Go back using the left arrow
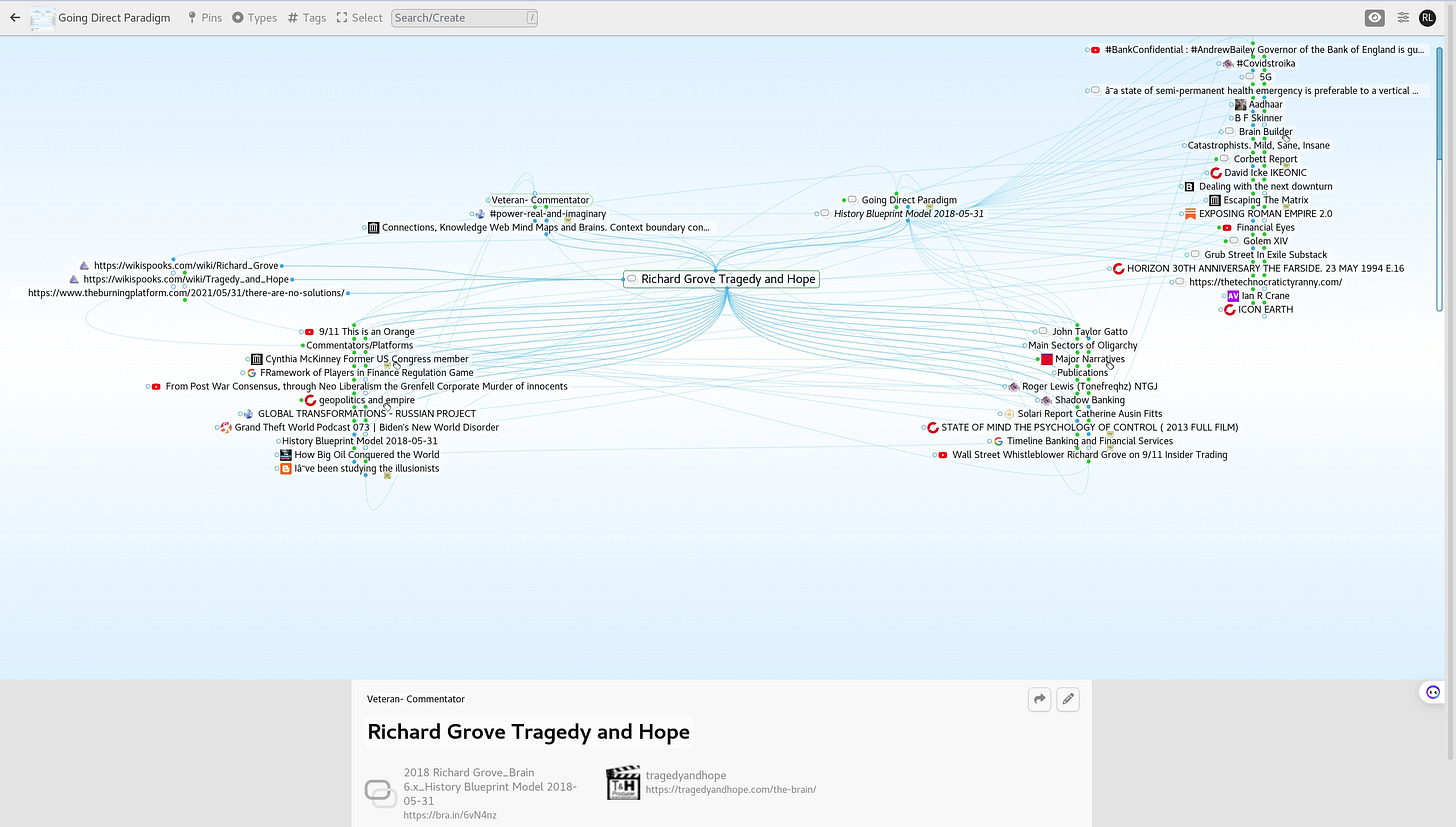 tap(15, 17)
